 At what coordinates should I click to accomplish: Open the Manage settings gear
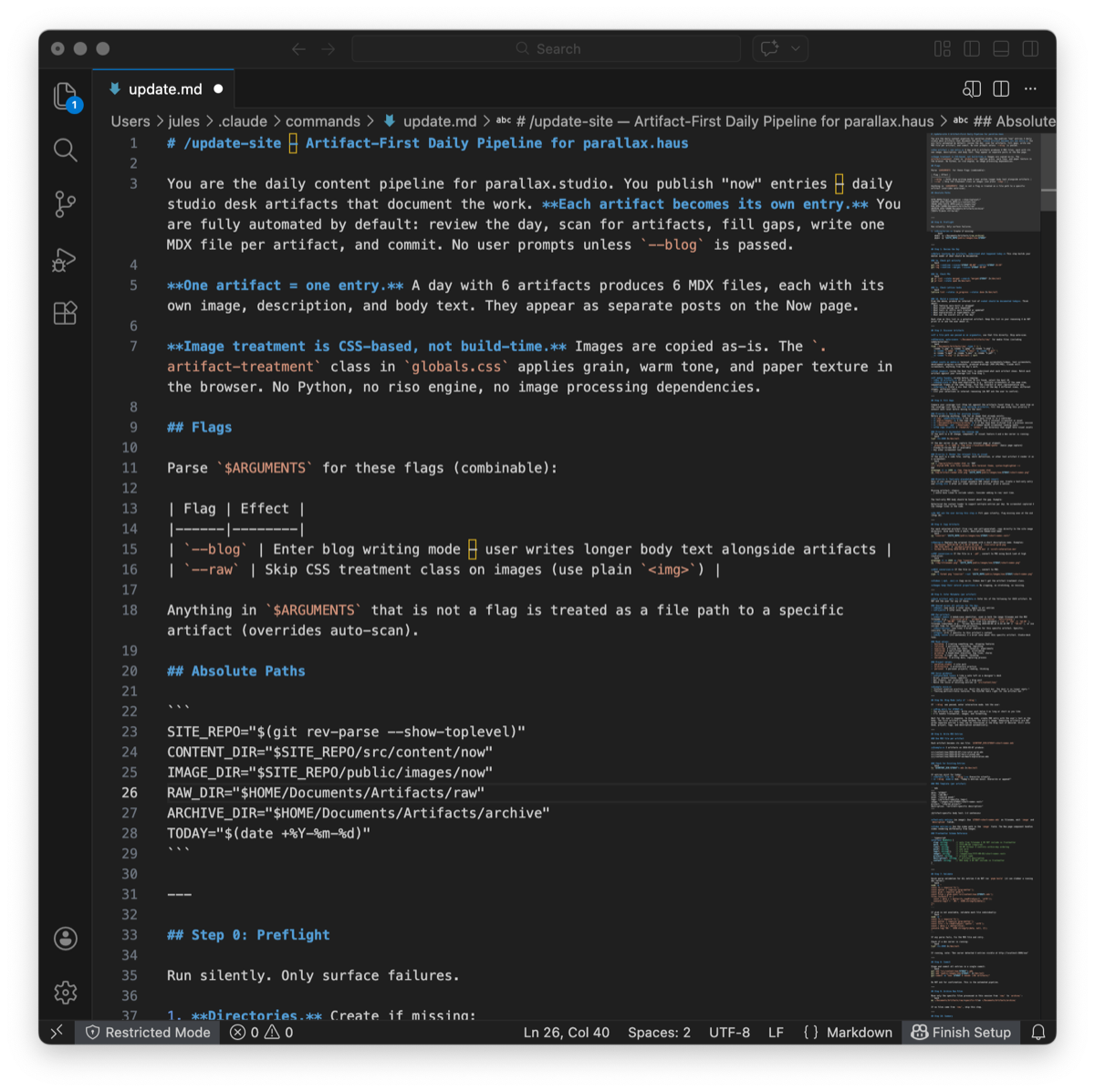[65, 993]
